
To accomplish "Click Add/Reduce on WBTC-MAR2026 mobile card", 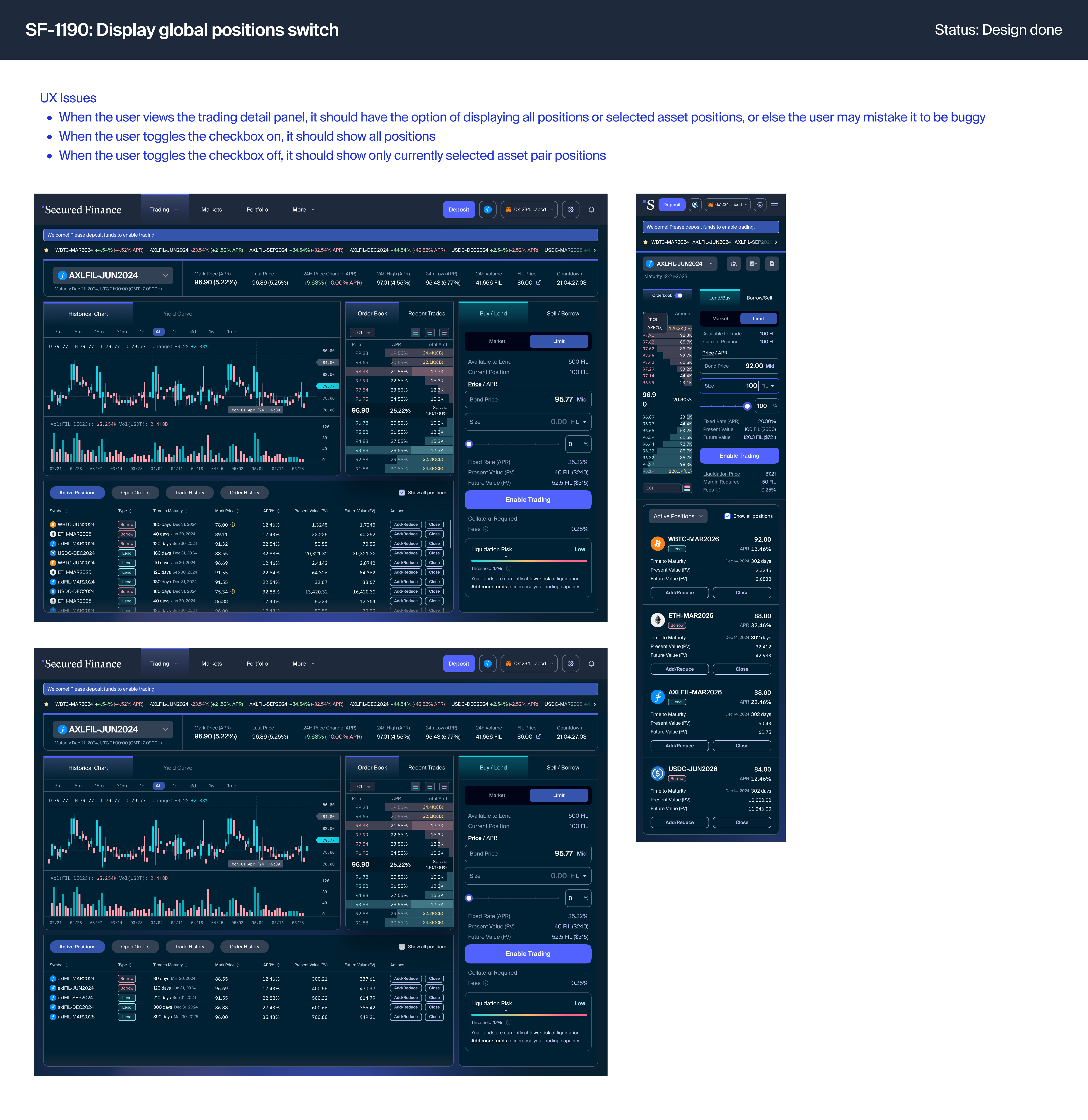I will 679,593.
